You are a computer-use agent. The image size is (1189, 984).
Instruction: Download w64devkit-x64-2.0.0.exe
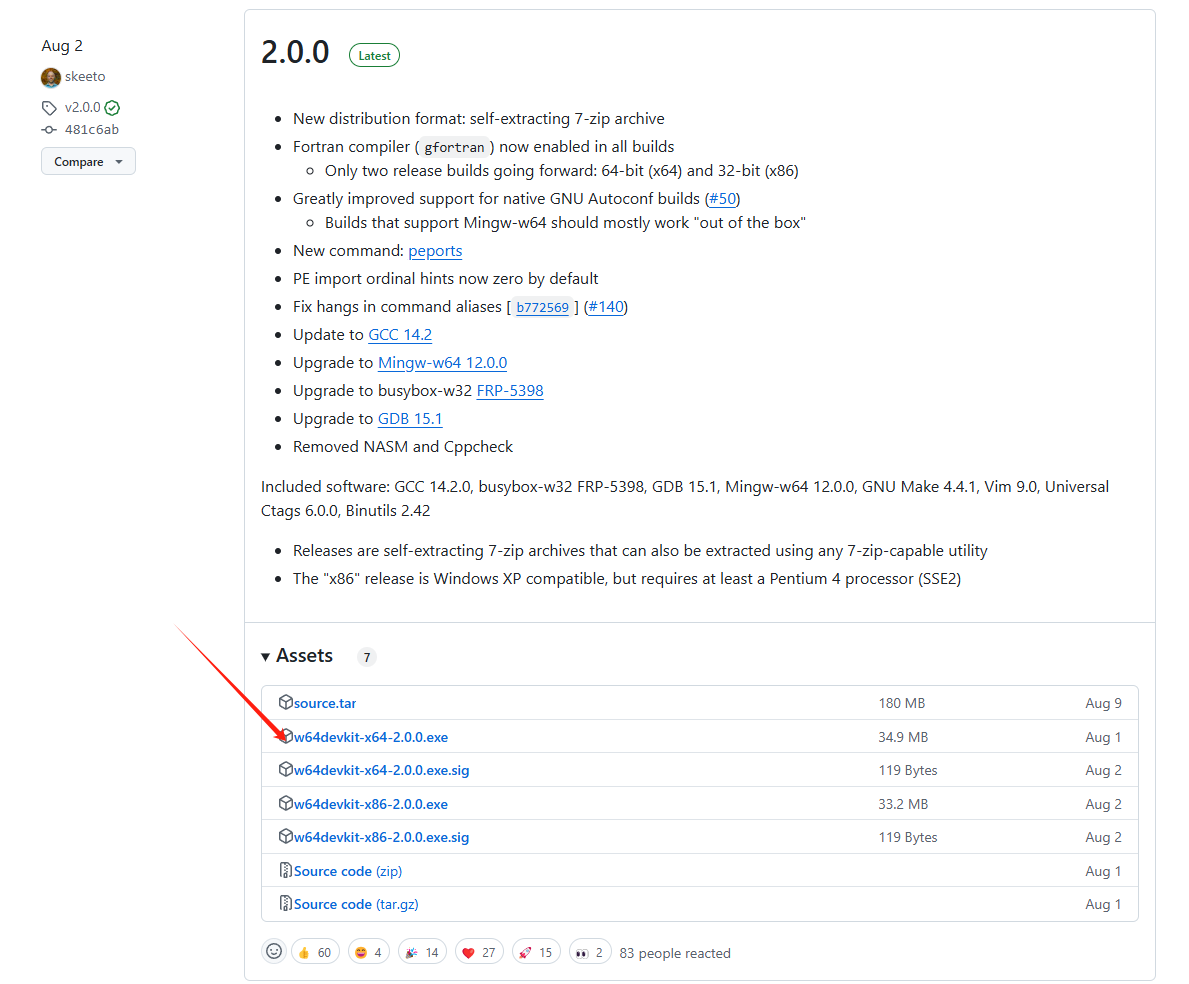click(371, 737)
